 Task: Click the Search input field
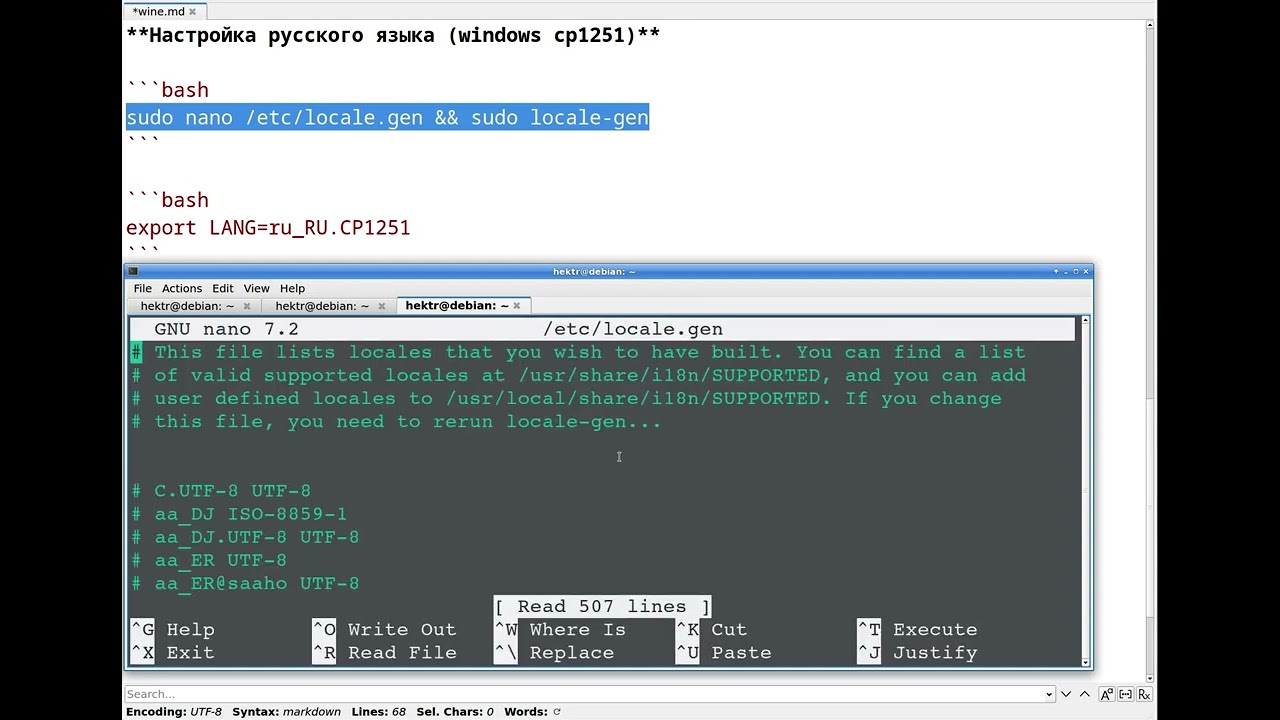pyautogui.click(x=583, y=694)
